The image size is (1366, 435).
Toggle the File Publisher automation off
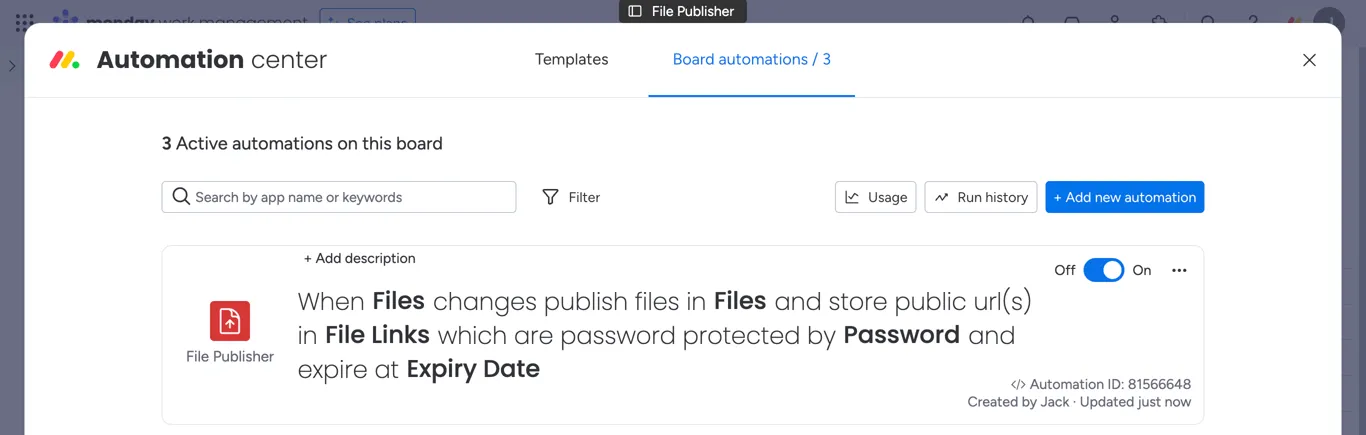pos(1103,270)
